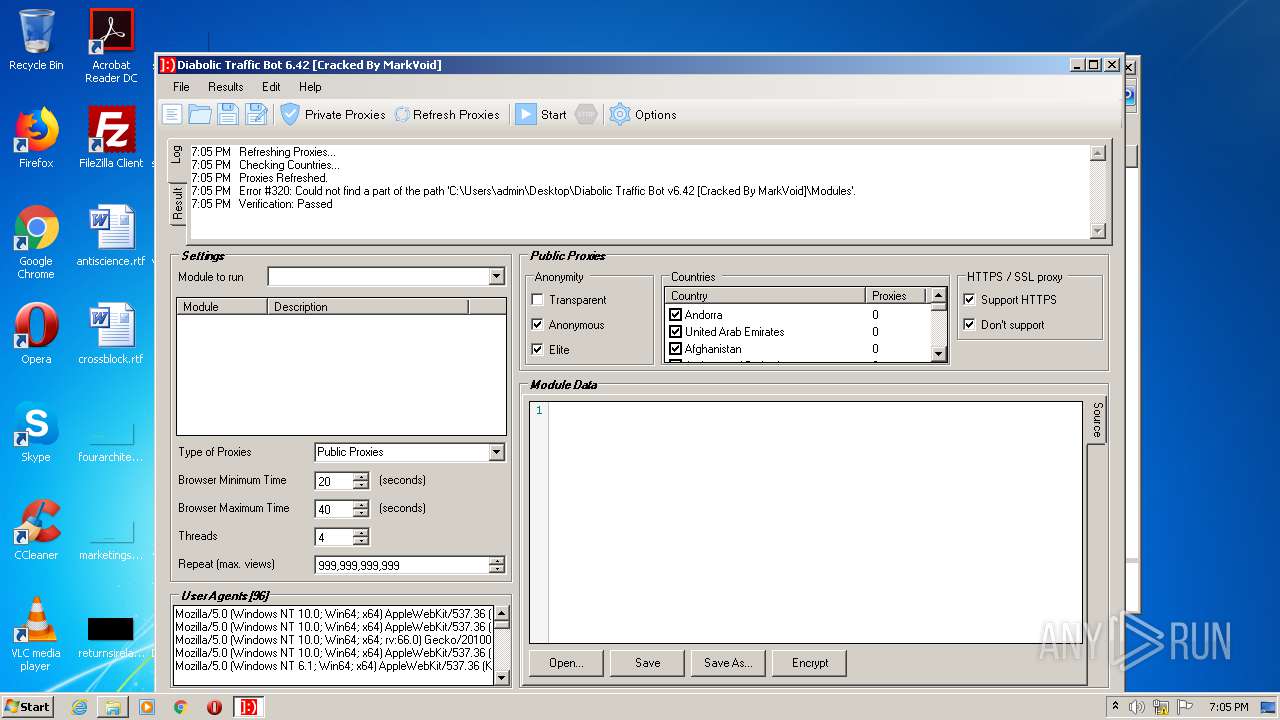Click the Threads value field
1280x720 pixels.
pos(334,537)
